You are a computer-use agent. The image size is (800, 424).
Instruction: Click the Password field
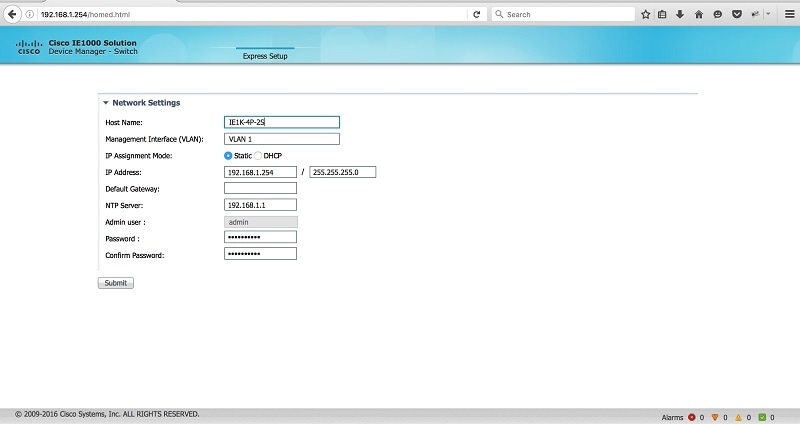coord(260,237)
